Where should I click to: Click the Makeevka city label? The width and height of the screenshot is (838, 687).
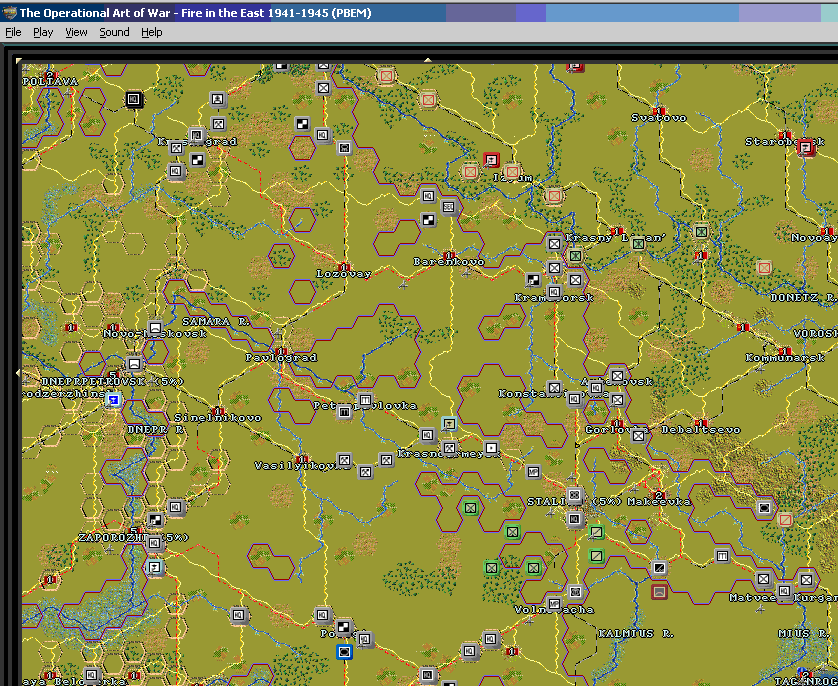pos(659,501)
